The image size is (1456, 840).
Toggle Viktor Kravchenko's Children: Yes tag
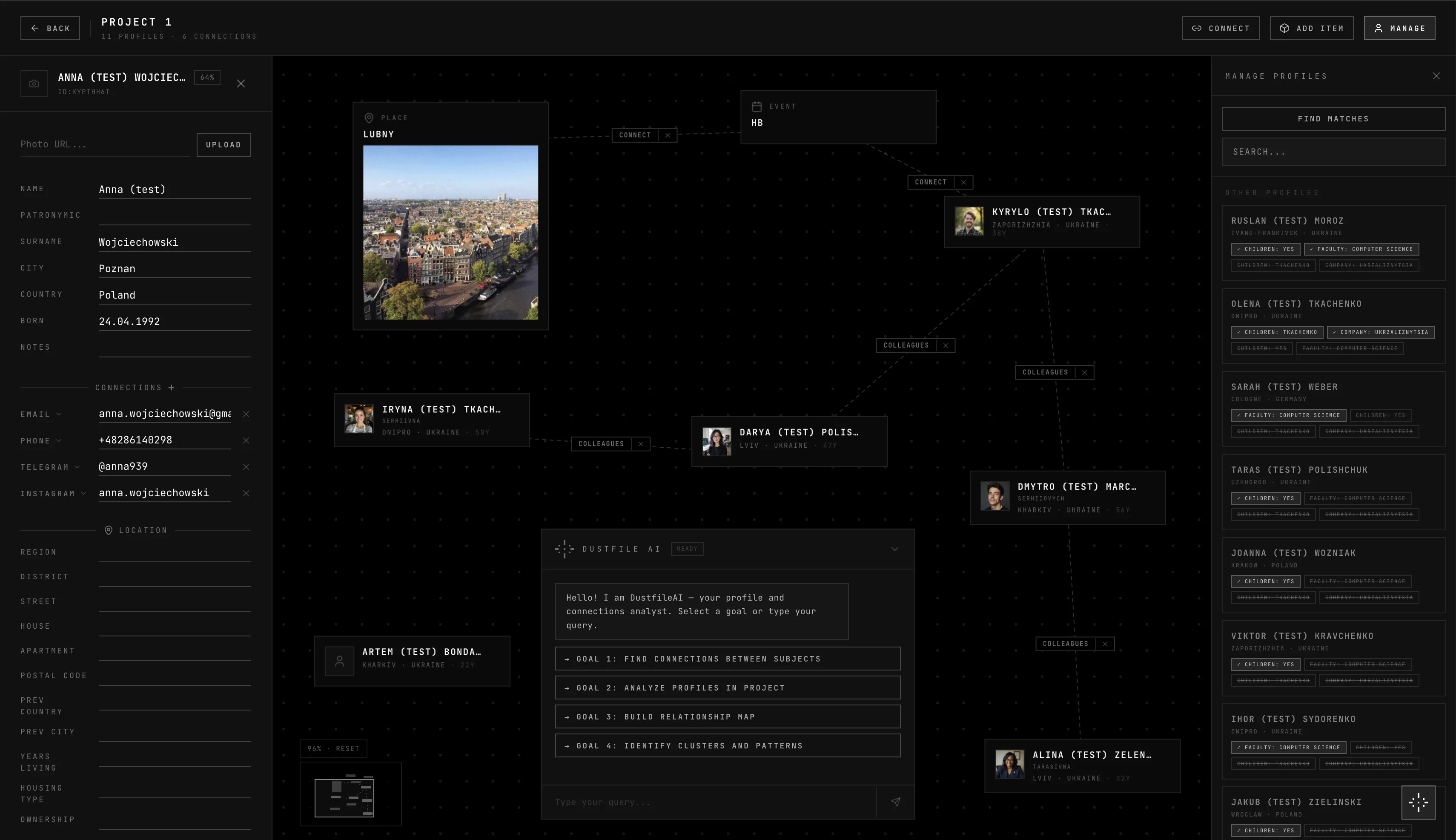[1266, 665]
